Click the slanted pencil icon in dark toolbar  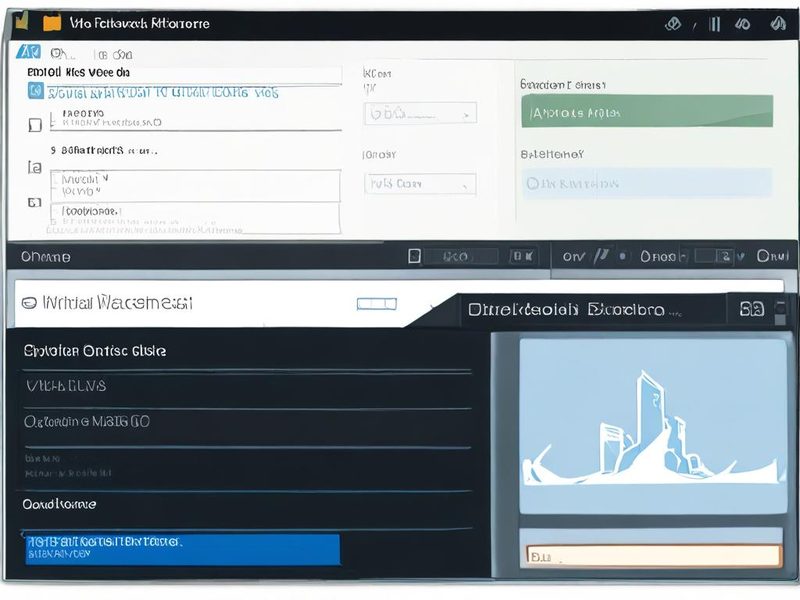602,256
